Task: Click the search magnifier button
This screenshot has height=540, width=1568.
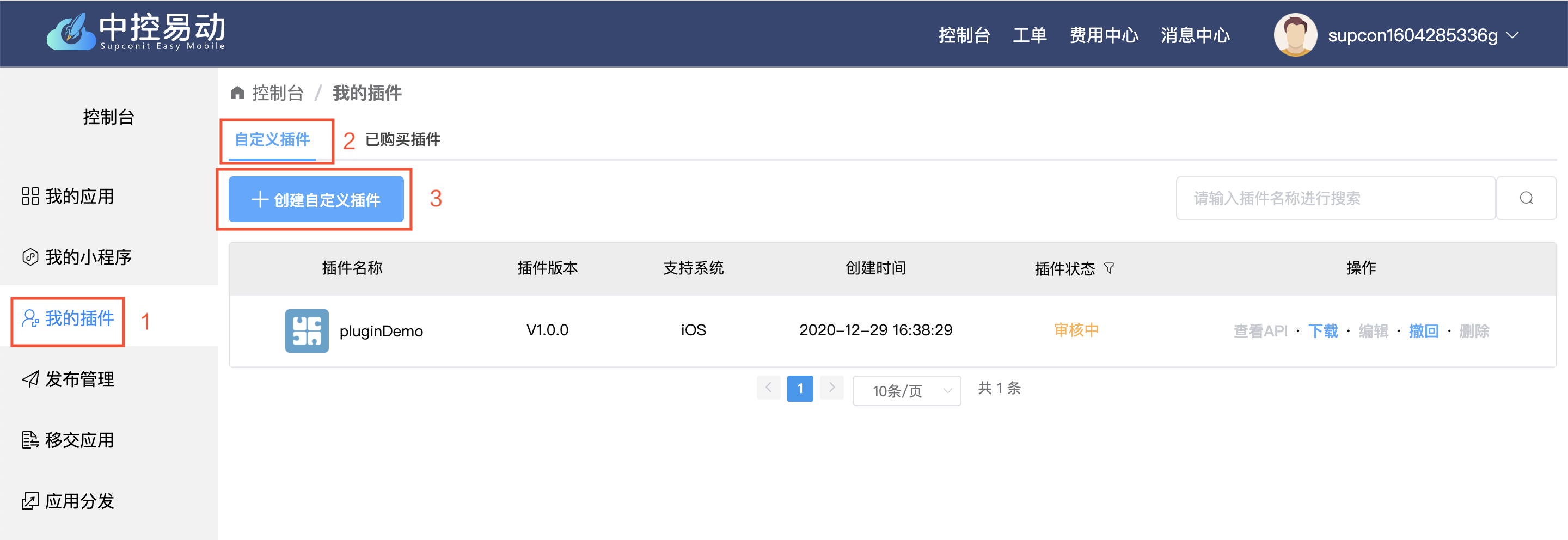Action: click(1526, 198)
